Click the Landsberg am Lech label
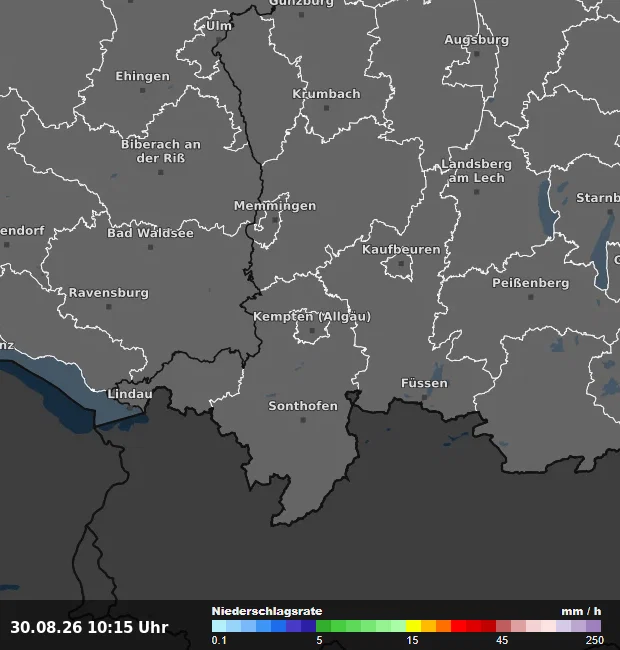The width and height of the screenshot is (620, 650). [x=477, y=171]
